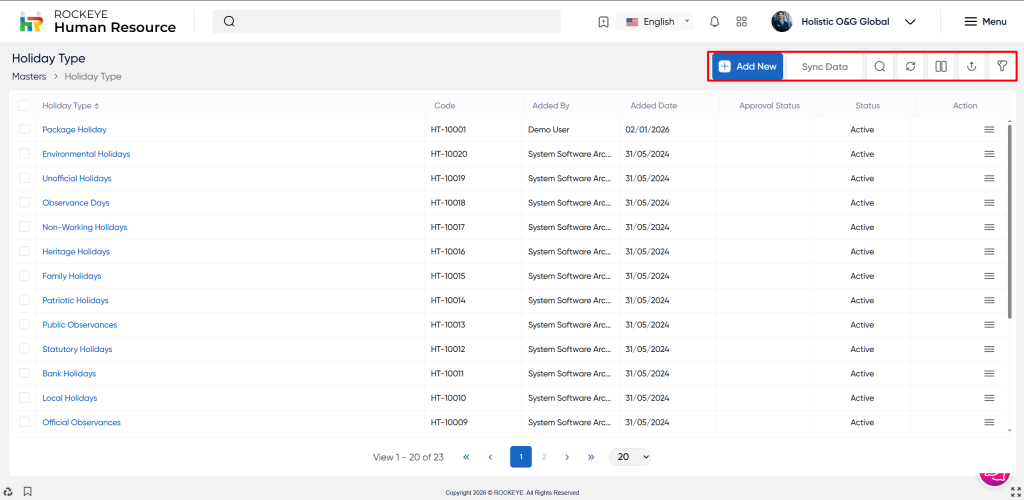The width and height of the screenshot is (1024, 500).
Task: Click the export download icon
Action: [x=971, y=67]
